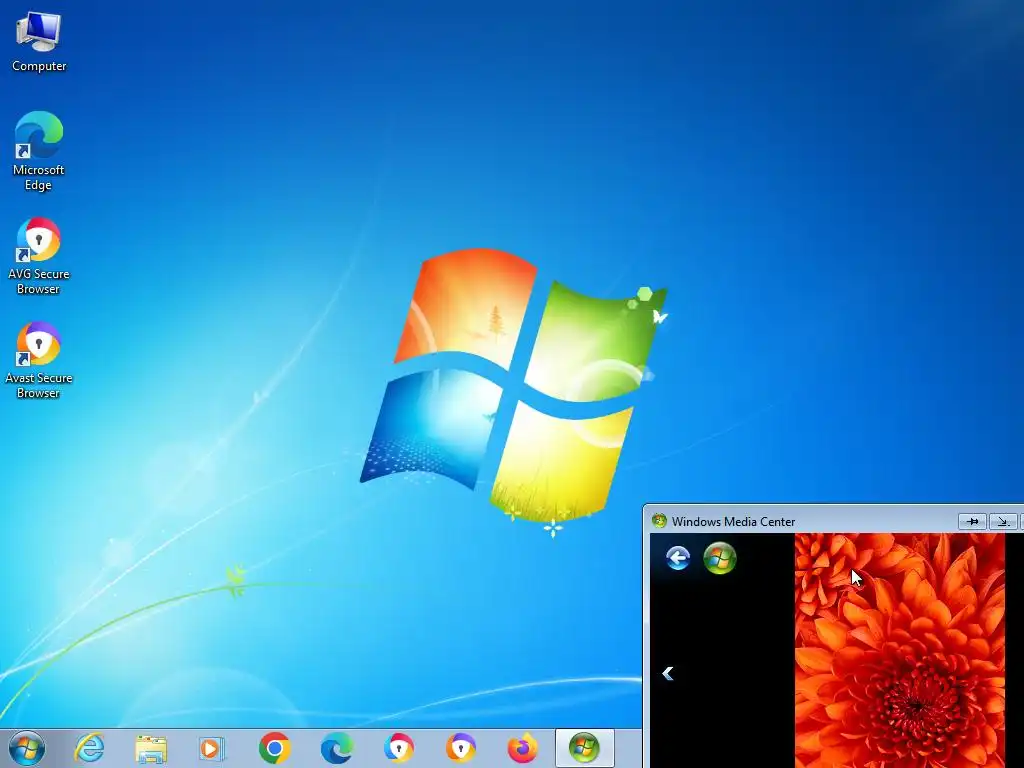
Task: Select the Microsoft Edge desktop shortcut
Action: 39,151
